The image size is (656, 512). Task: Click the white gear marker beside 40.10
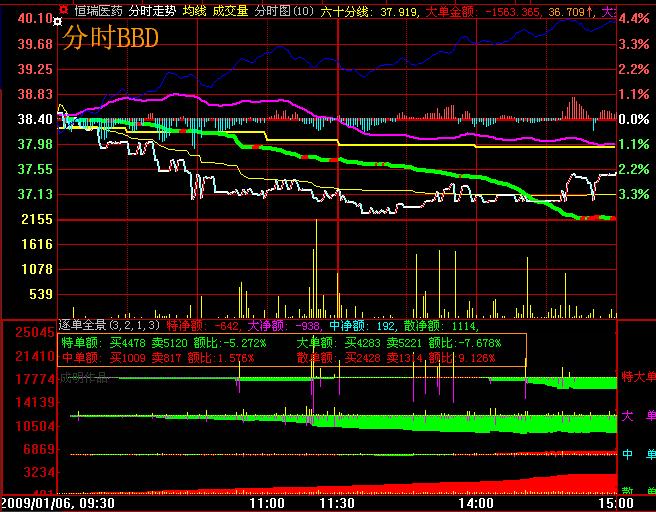[x=58, y=21]
